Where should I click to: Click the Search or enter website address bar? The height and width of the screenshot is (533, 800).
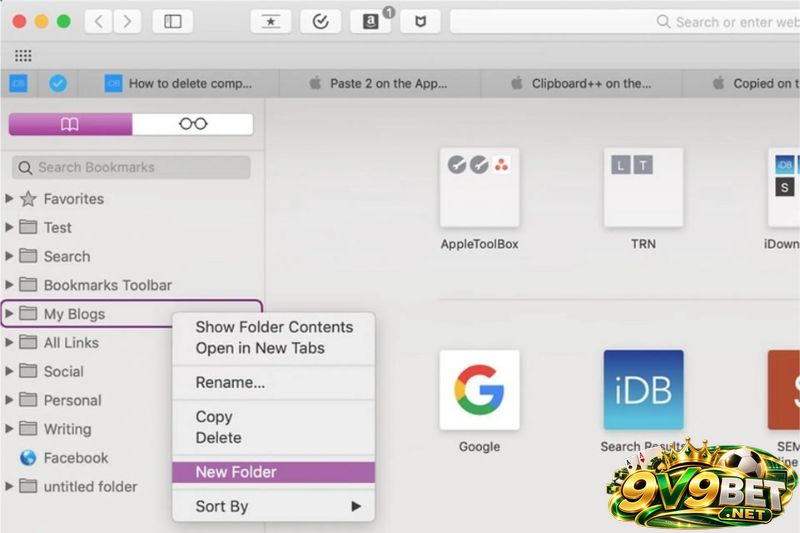point(625,22)
